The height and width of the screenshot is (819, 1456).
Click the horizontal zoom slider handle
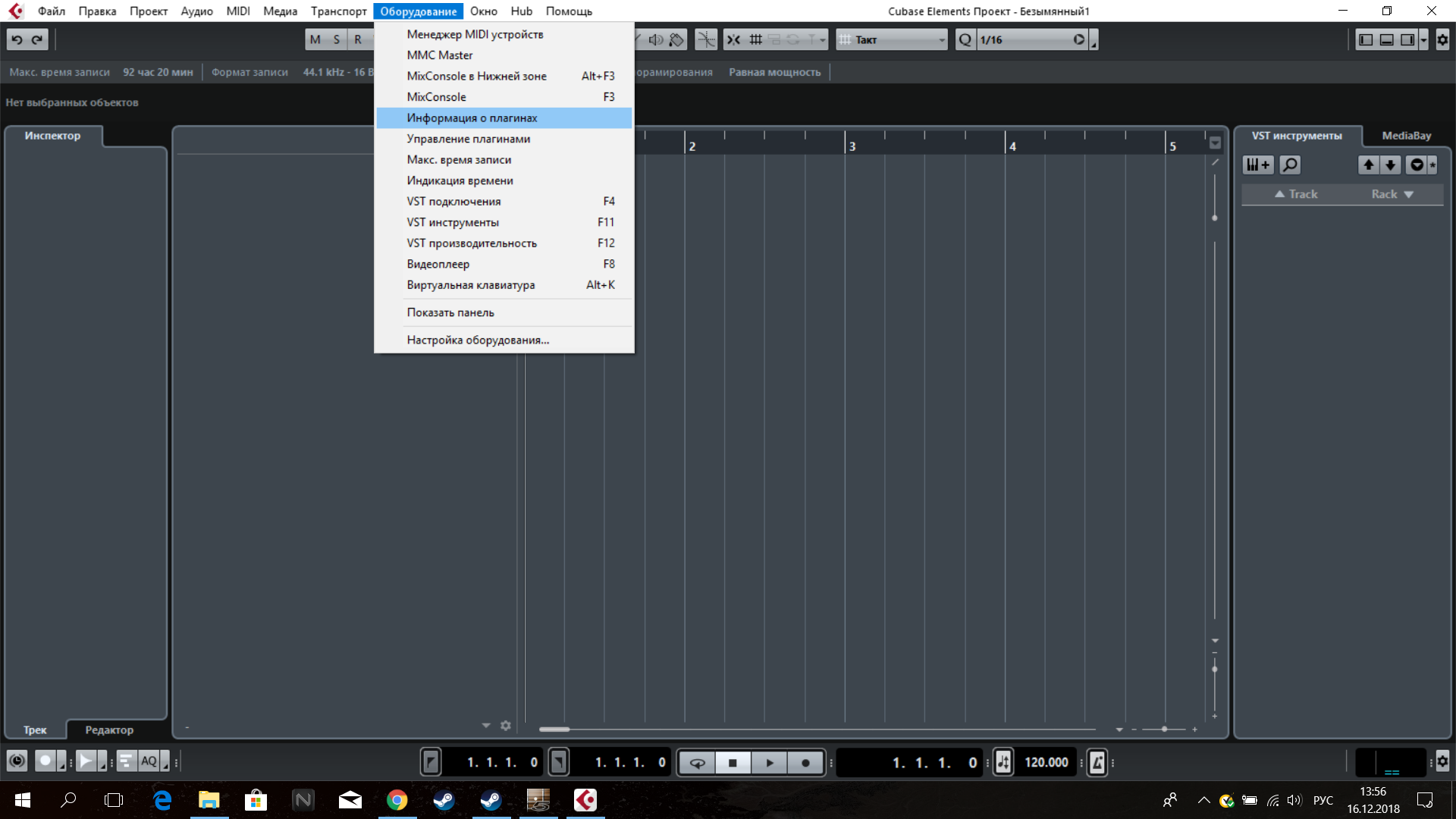point(1164,729)
